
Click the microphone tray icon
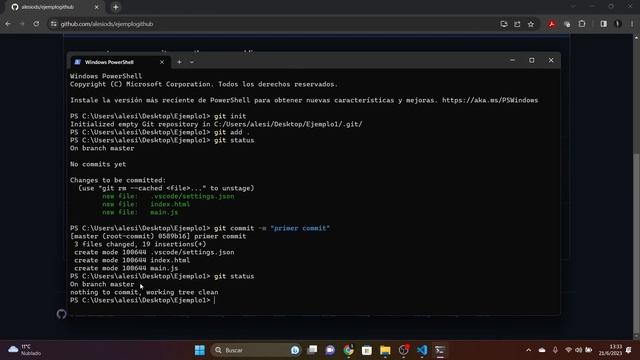(555, 350)
